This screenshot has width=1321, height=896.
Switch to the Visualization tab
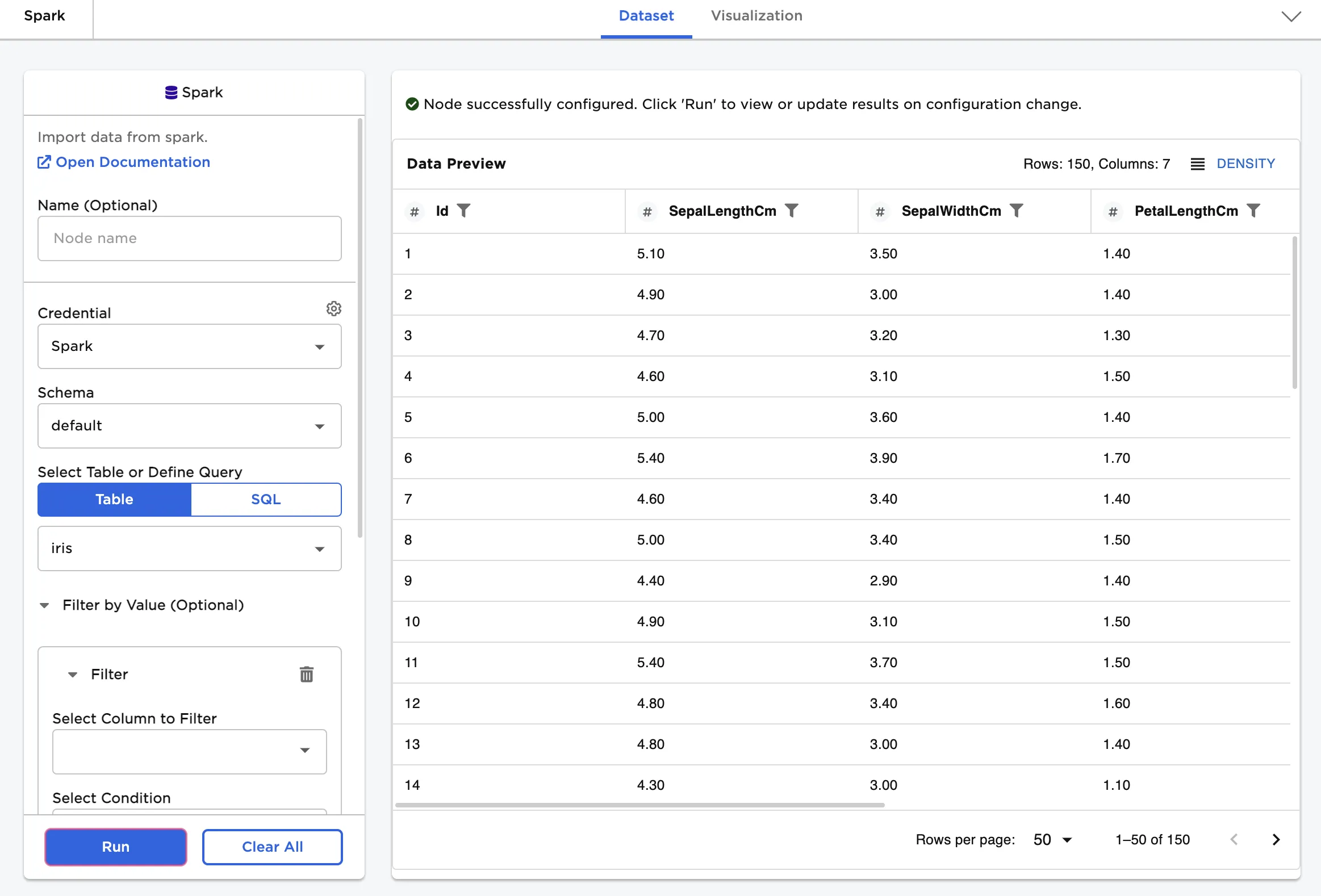(756, 16)
